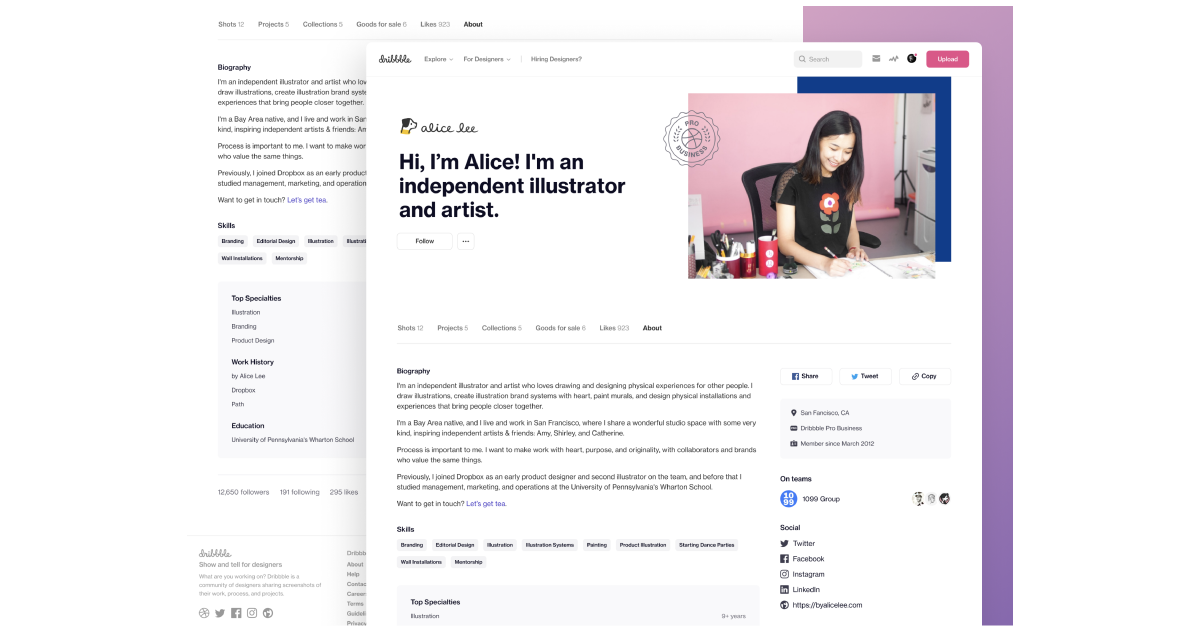
Task: Click the 1099 Group team avatar
Action: click(788, 498)
